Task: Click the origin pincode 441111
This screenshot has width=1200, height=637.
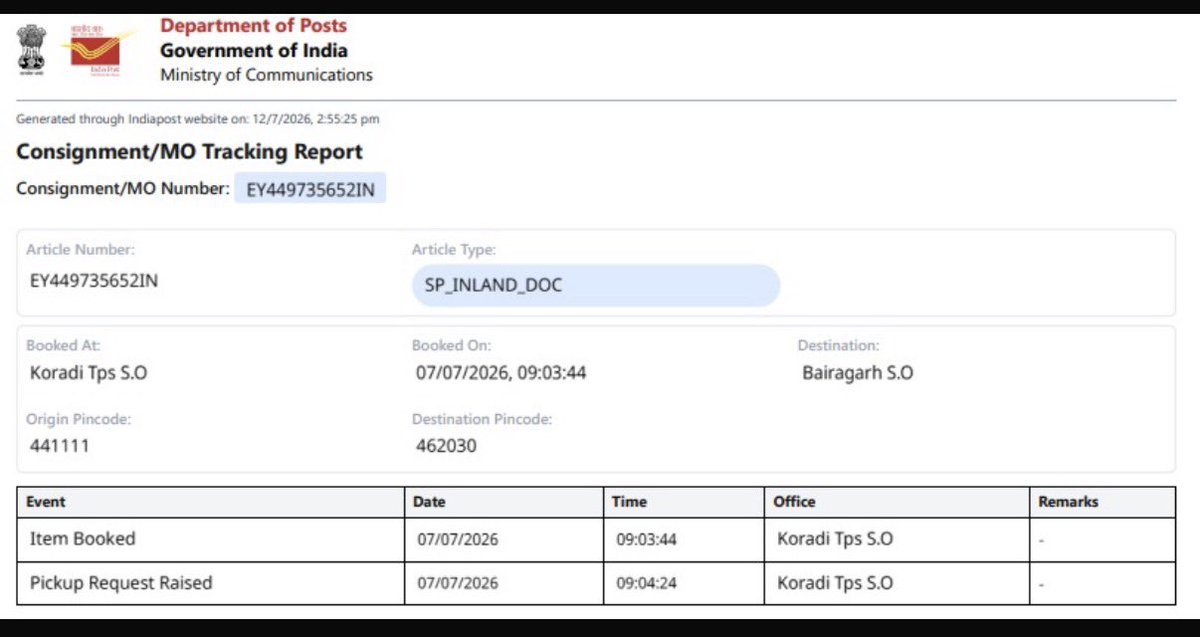Action: pyautogui.click(x=59, y=446)
